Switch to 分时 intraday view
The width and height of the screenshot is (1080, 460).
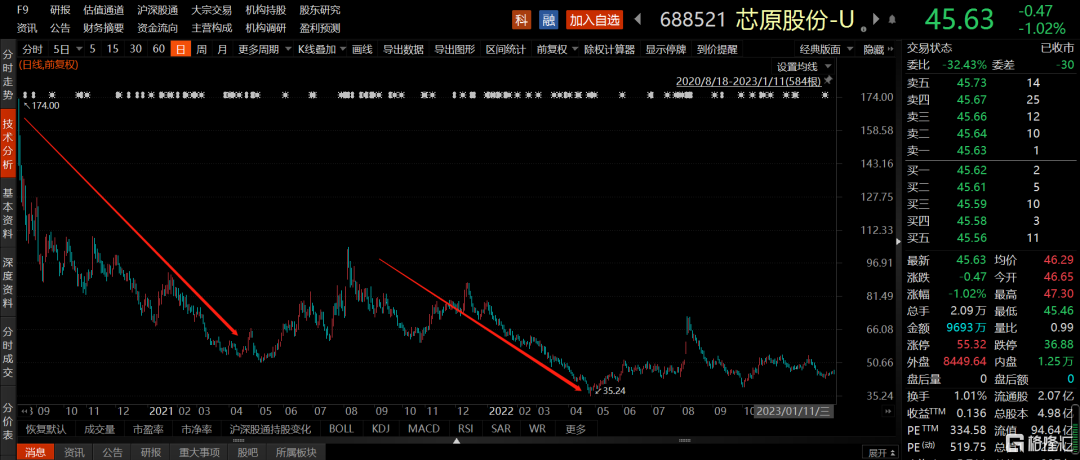pyautogui.click(x=32, y=50)
